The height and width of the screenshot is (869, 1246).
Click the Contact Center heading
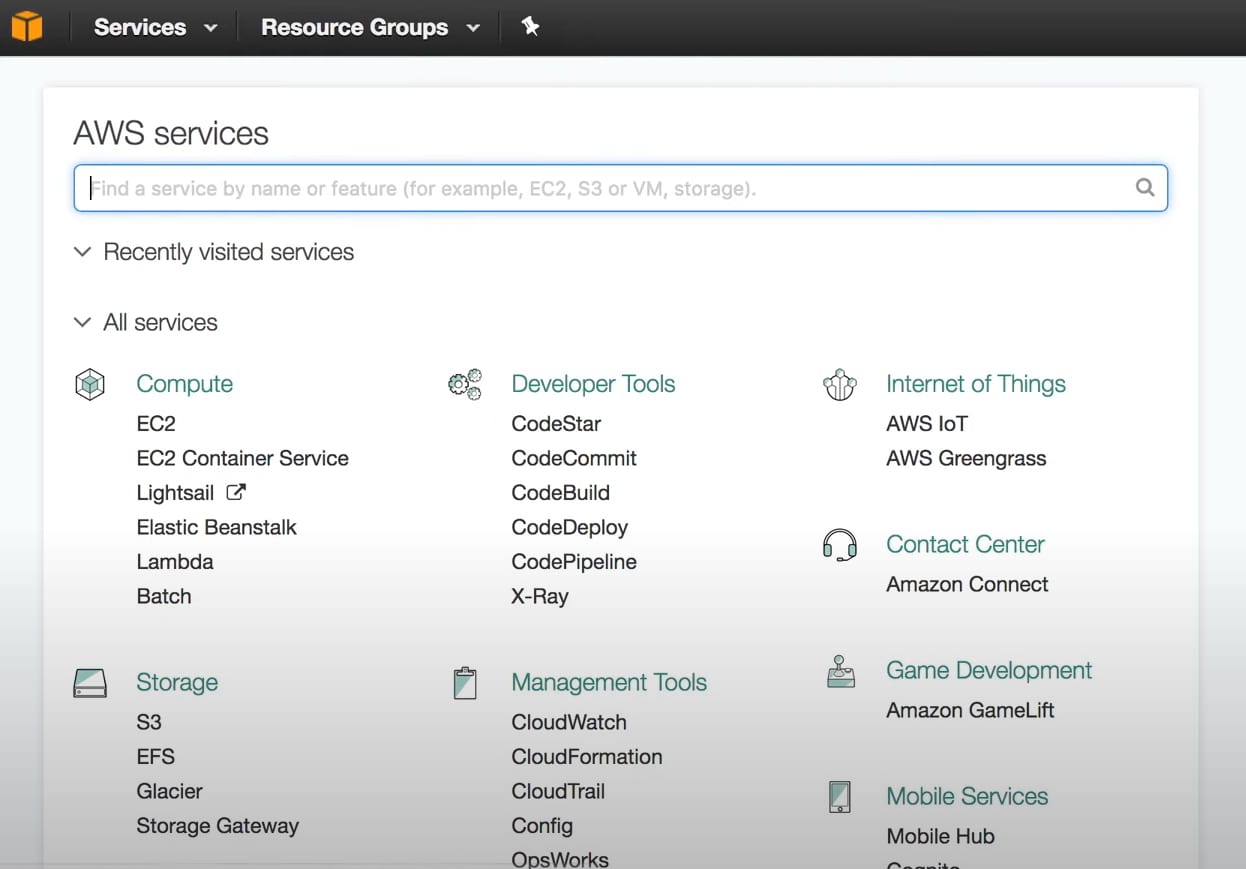point(965,544)
